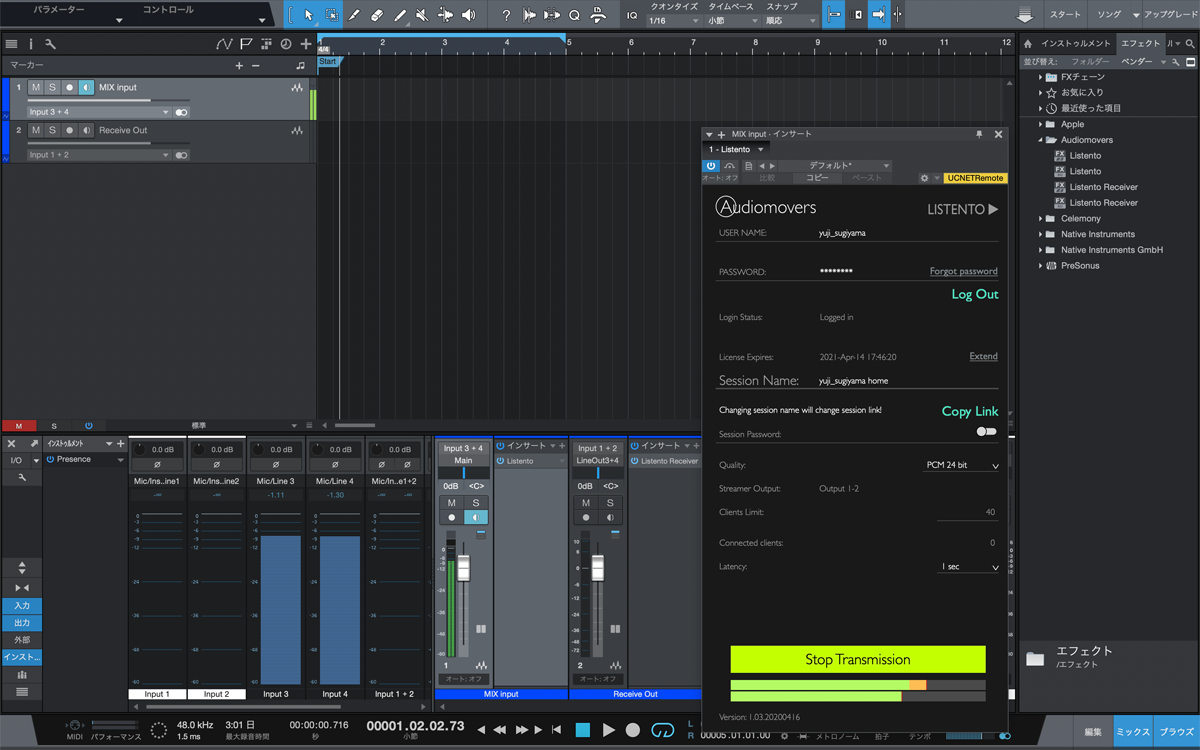Open track inspector 'i' icon
Screen dimensions: 1200x750
[31, 44]
